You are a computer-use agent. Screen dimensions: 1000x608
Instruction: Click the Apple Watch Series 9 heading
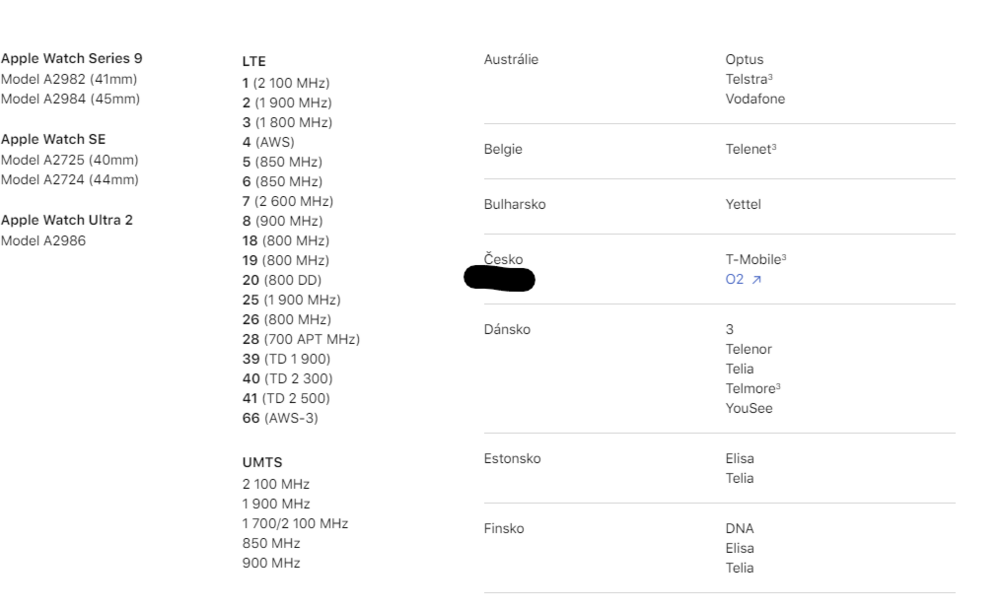point(71,59)
